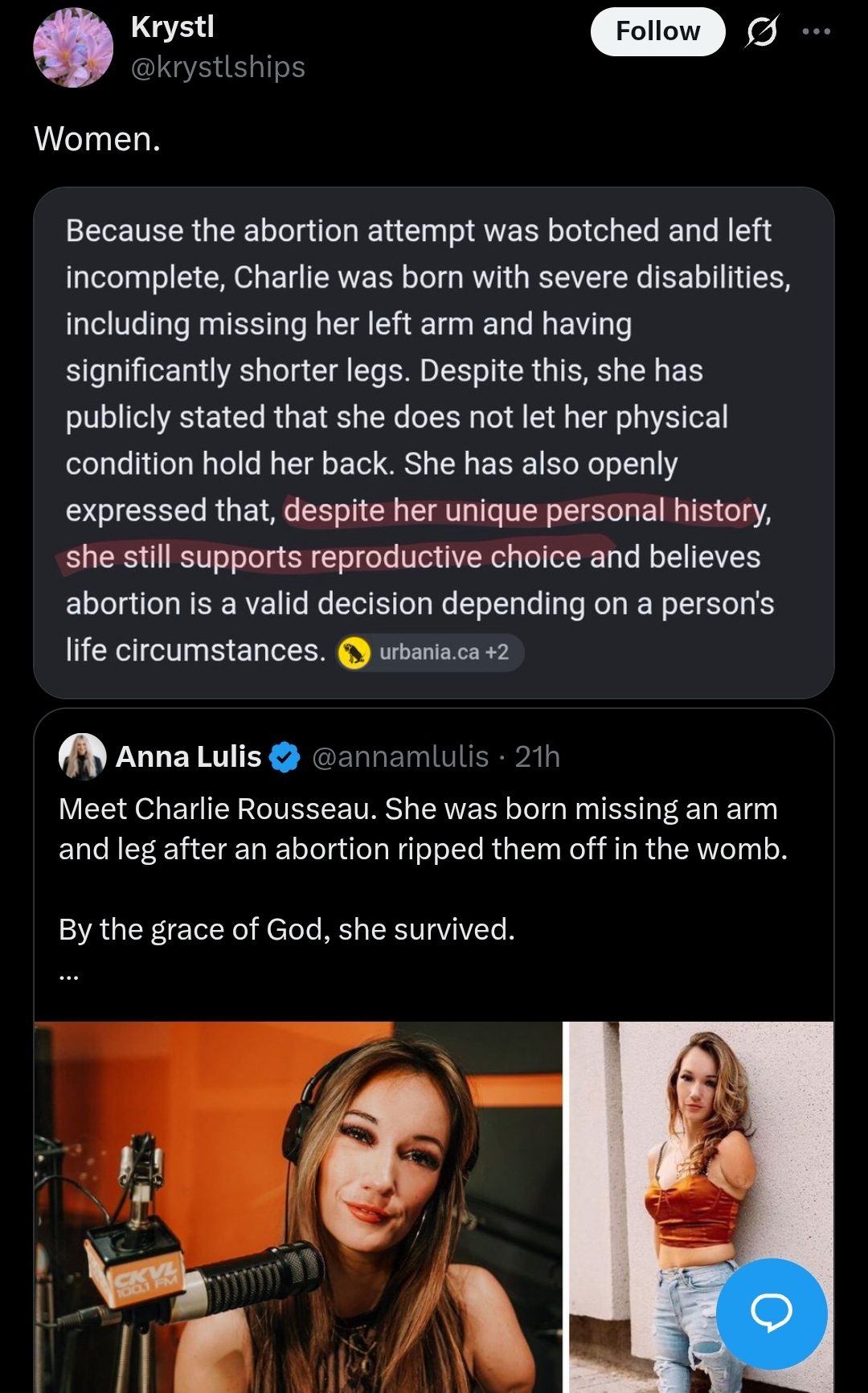Open the 21h timestamp
The height and width of the screenshot is (1393, 868).
pos(537,756)
